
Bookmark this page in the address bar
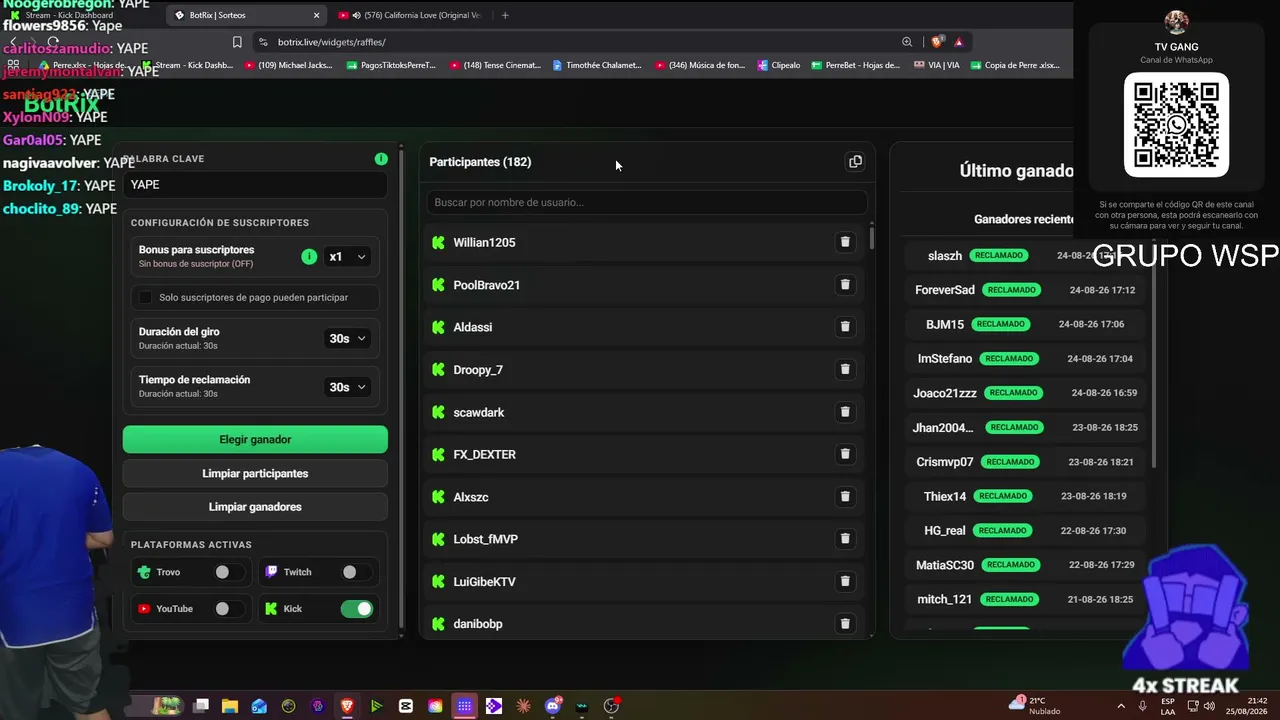coord(237,42)
